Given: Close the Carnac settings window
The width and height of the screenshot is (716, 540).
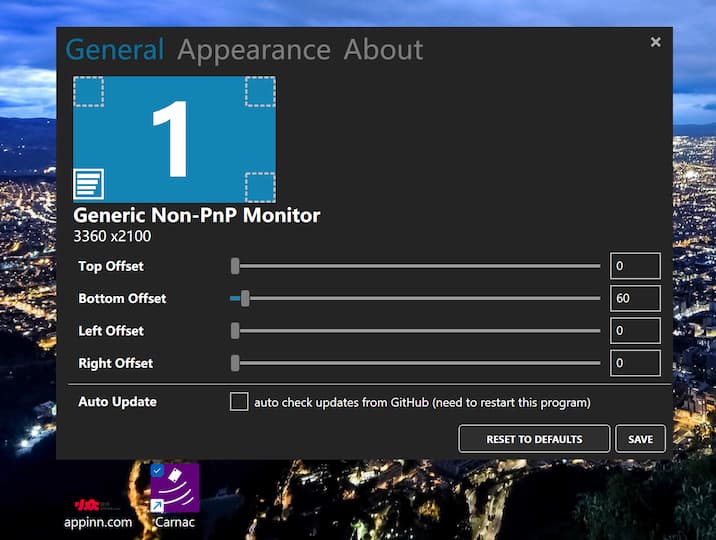Looking at the screenshot, I should (x=656, y=42).
